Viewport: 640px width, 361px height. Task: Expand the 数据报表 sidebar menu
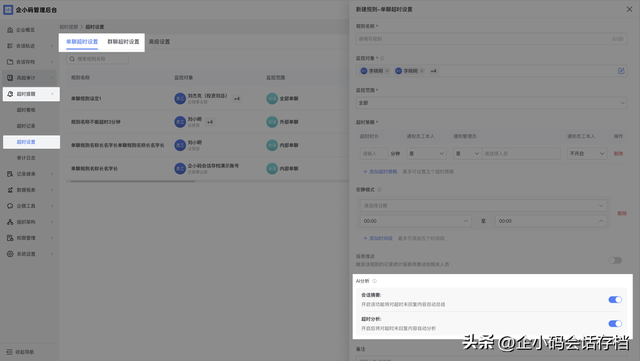[52, 190]
